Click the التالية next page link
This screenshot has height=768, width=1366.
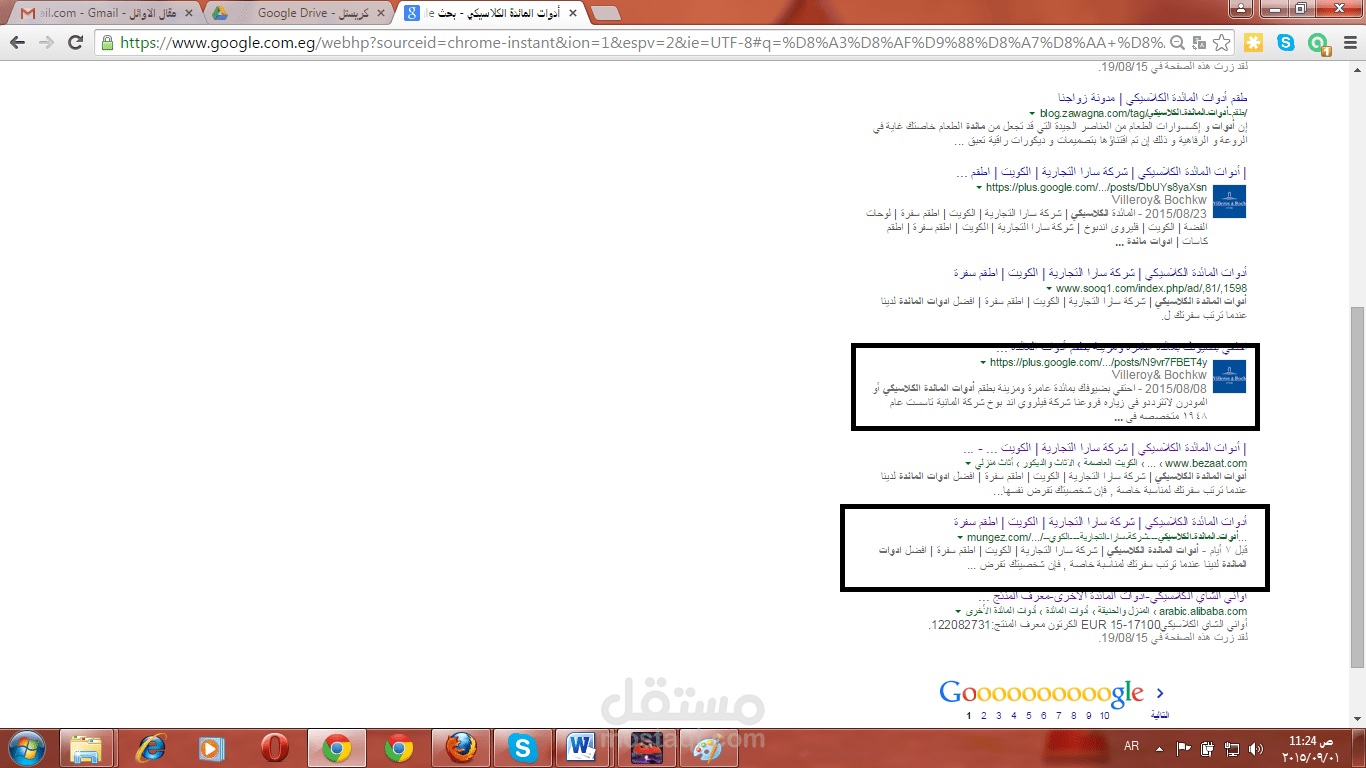[x=1160, y=716]
